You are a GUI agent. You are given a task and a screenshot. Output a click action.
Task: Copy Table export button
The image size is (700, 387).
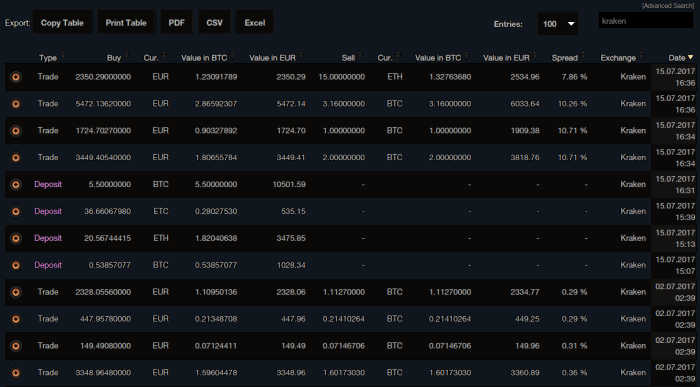point(62,23)
